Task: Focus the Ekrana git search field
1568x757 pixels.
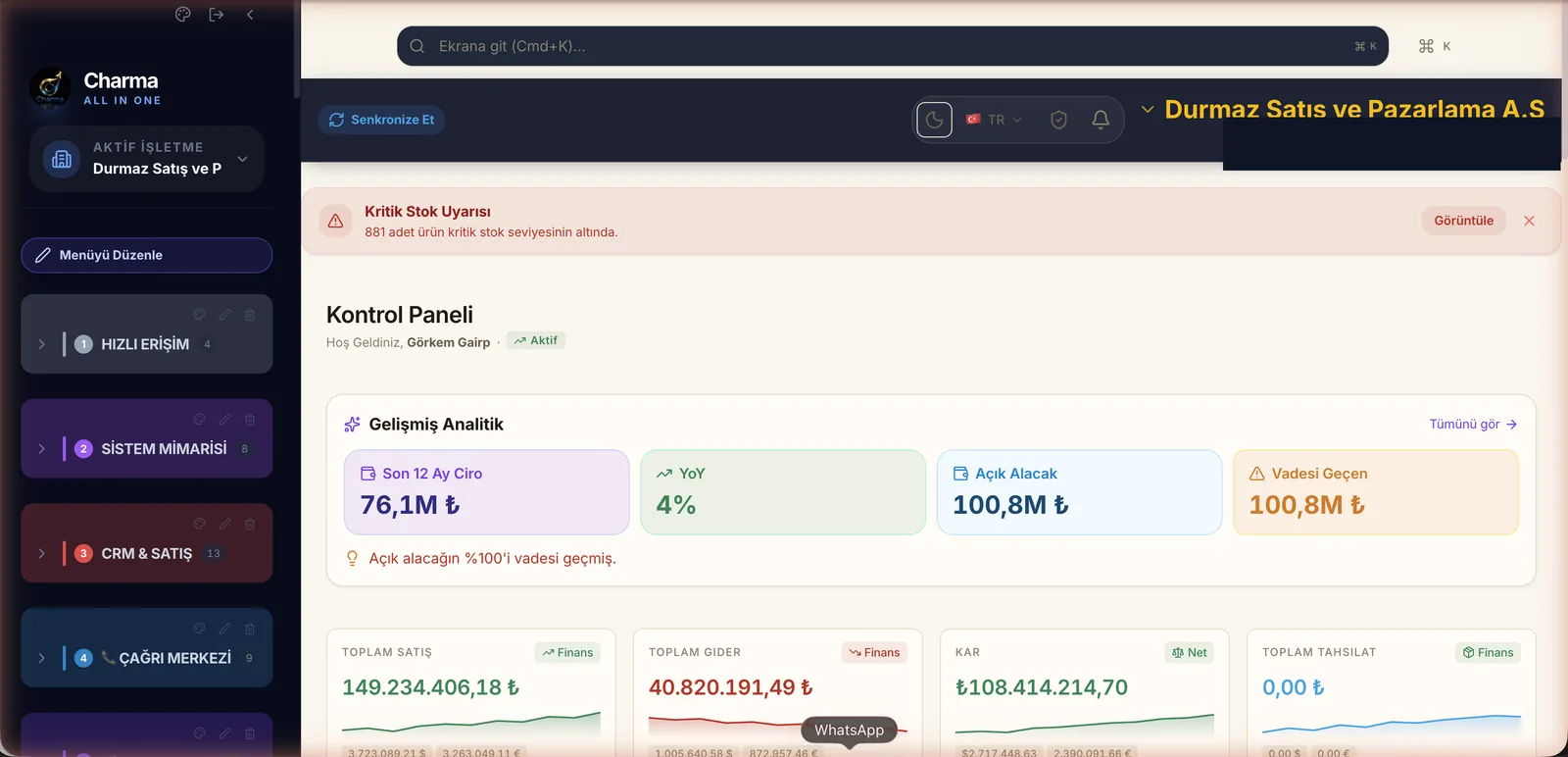Action: 892,46
